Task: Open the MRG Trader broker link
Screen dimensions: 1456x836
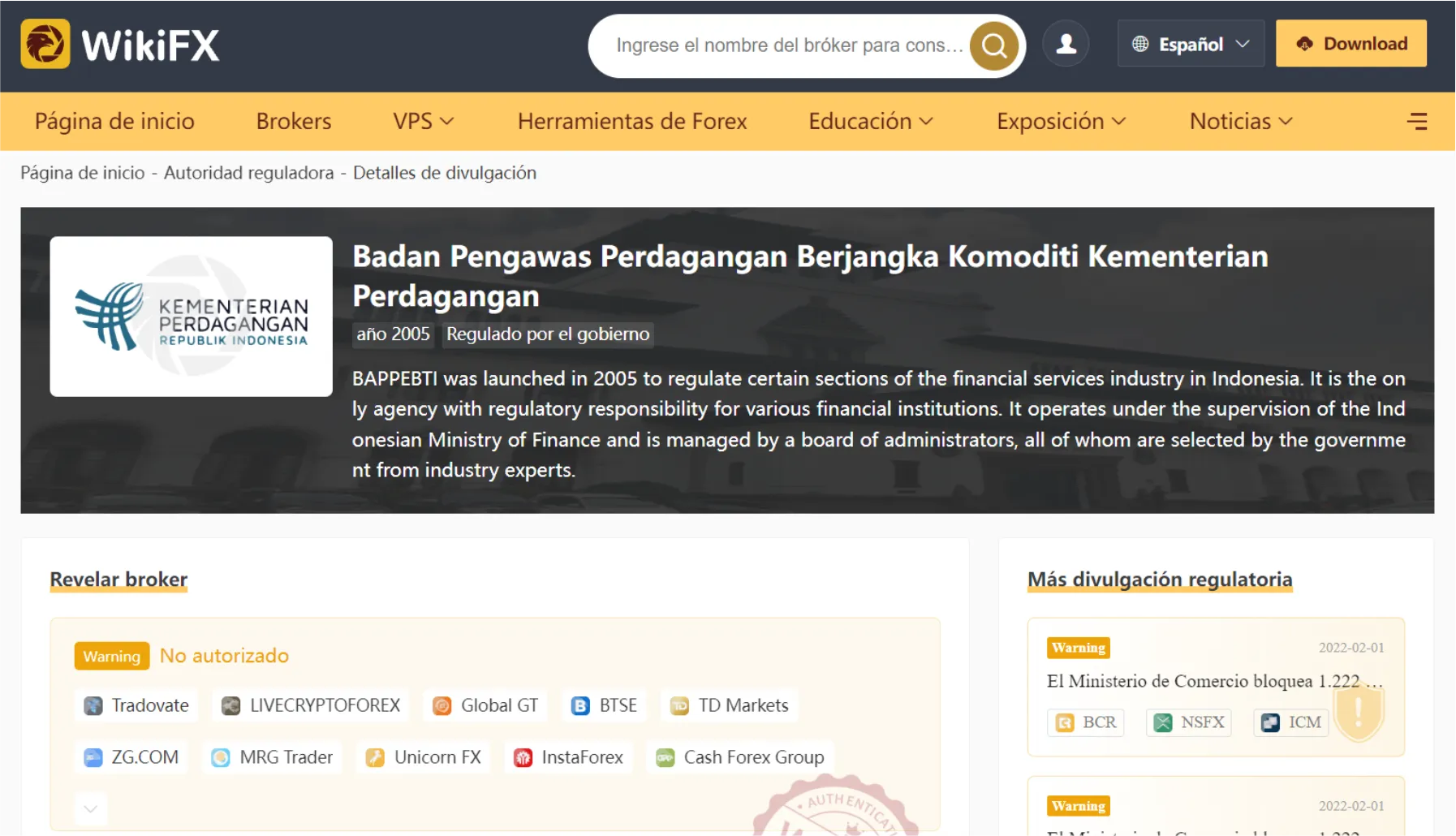Action: click(273, 757)
